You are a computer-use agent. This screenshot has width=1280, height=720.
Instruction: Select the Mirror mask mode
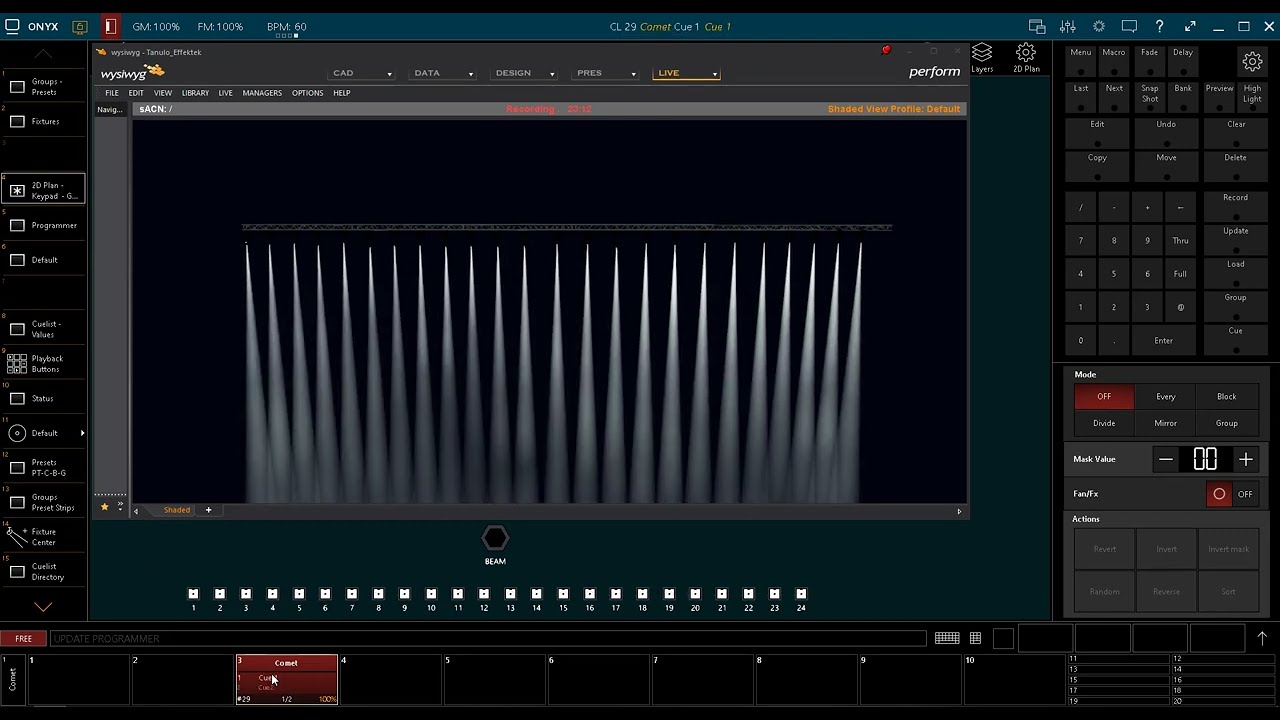coord(1165,423)
